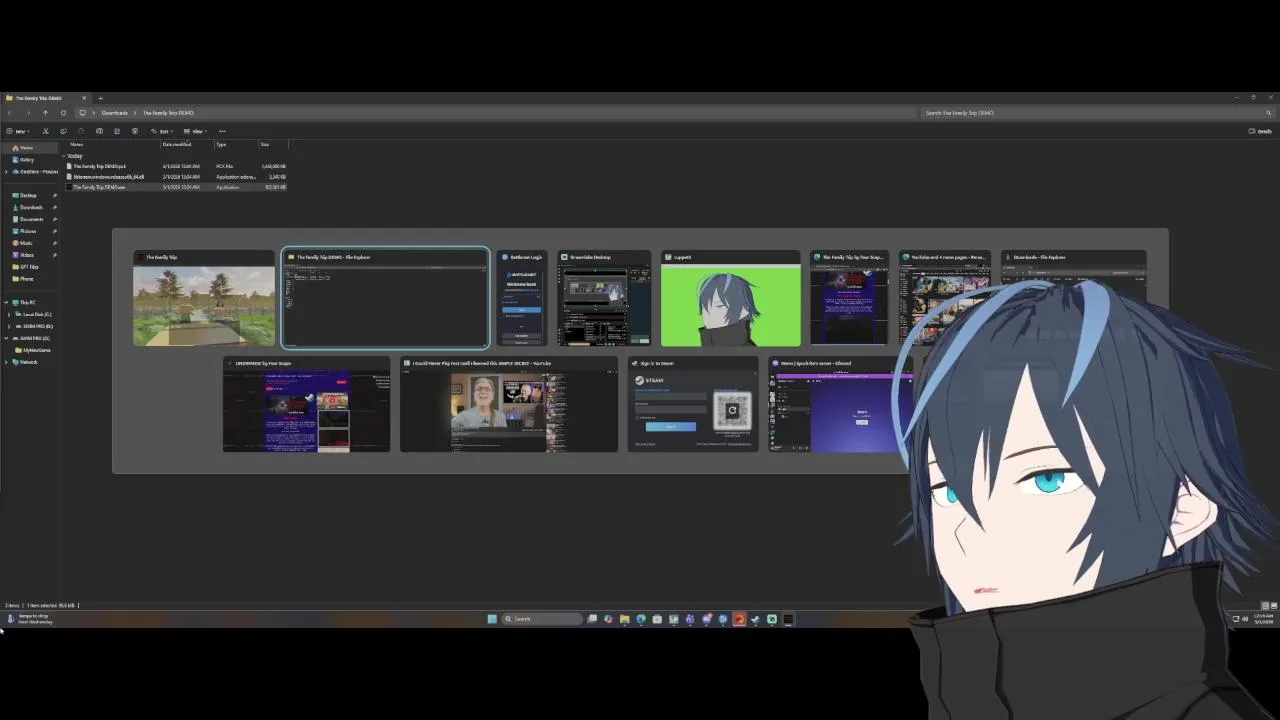Sort by Size column header

[x=265, y=145]
